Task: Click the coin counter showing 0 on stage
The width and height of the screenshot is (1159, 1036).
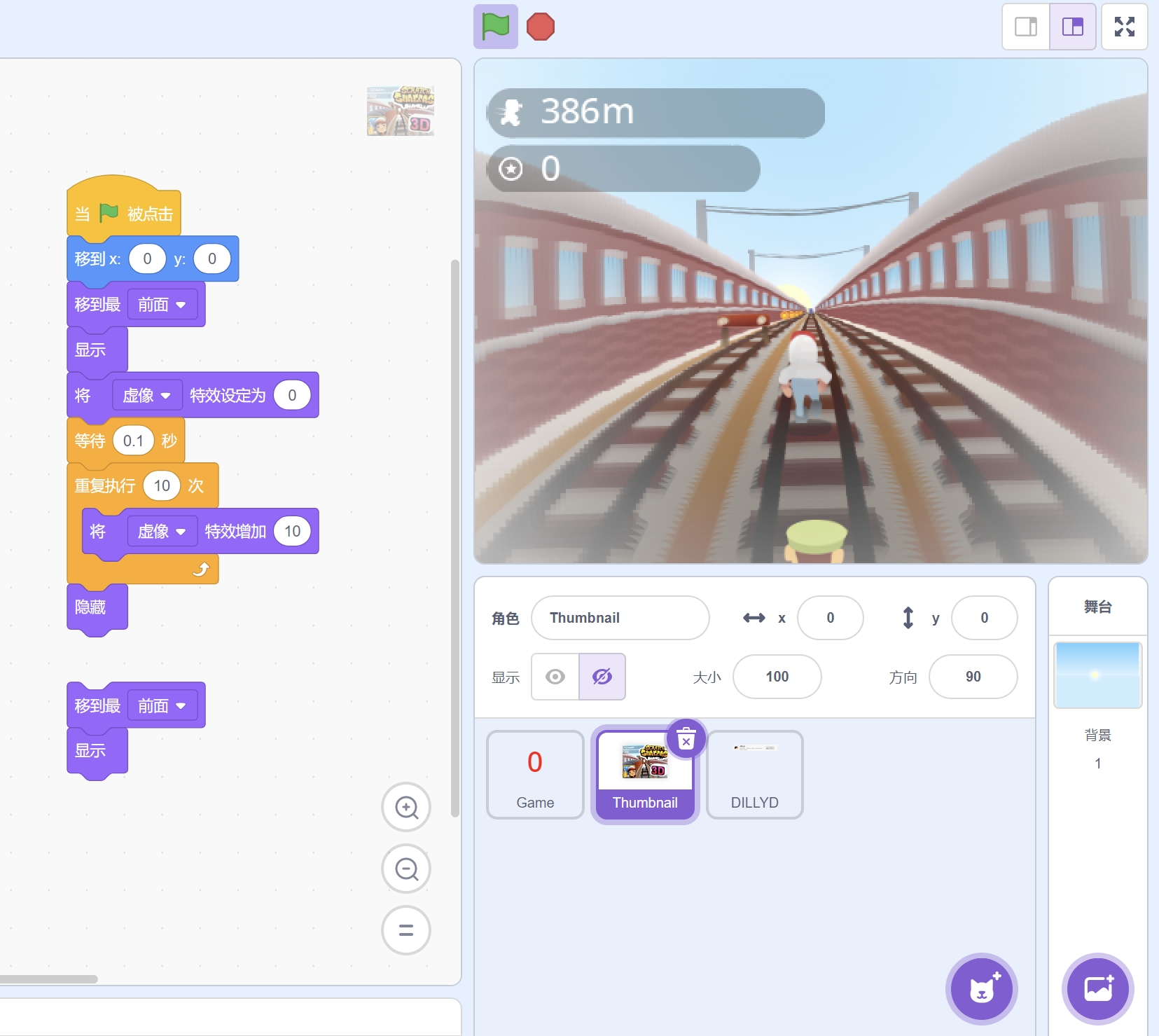Action: coord(623,169)
